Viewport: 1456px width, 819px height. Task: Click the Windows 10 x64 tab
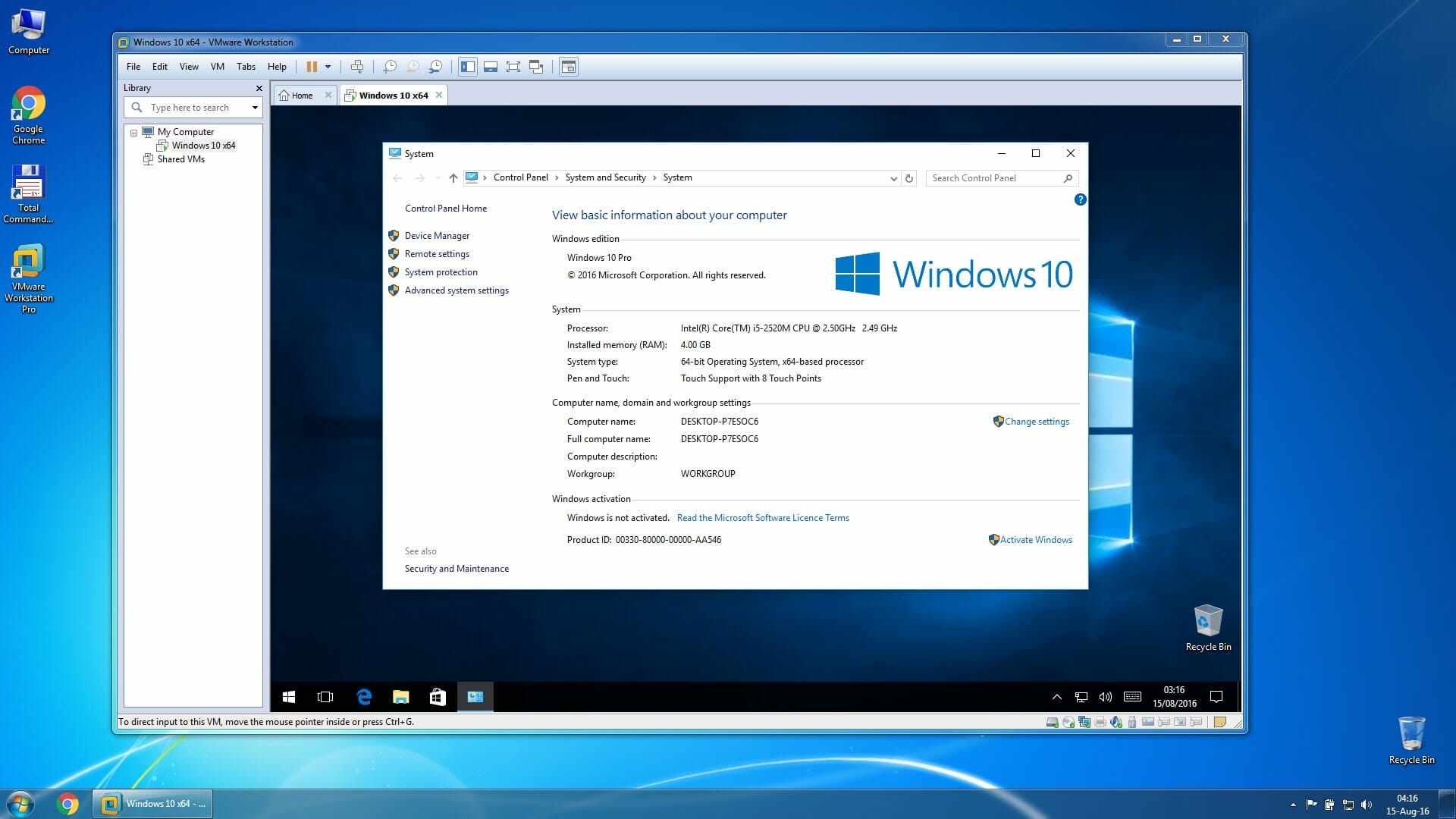(x=390, y=94)
